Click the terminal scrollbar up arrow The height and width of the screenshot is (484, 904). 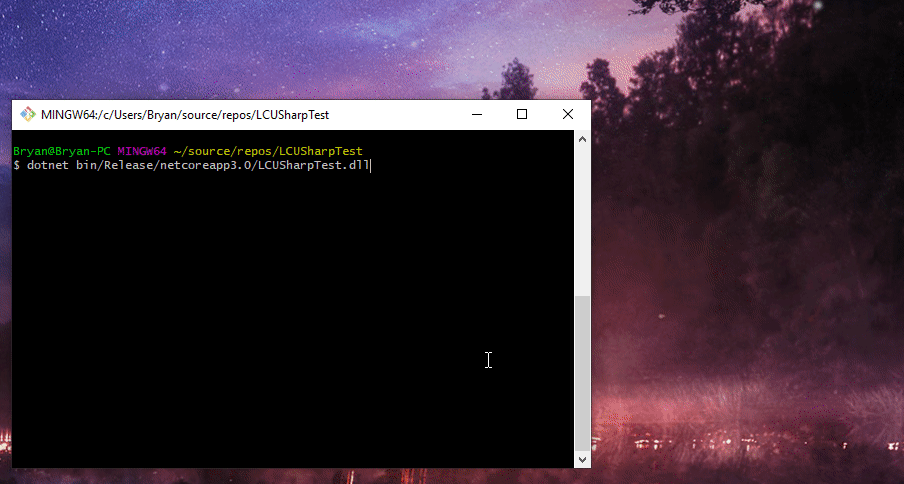pos(582,139)
